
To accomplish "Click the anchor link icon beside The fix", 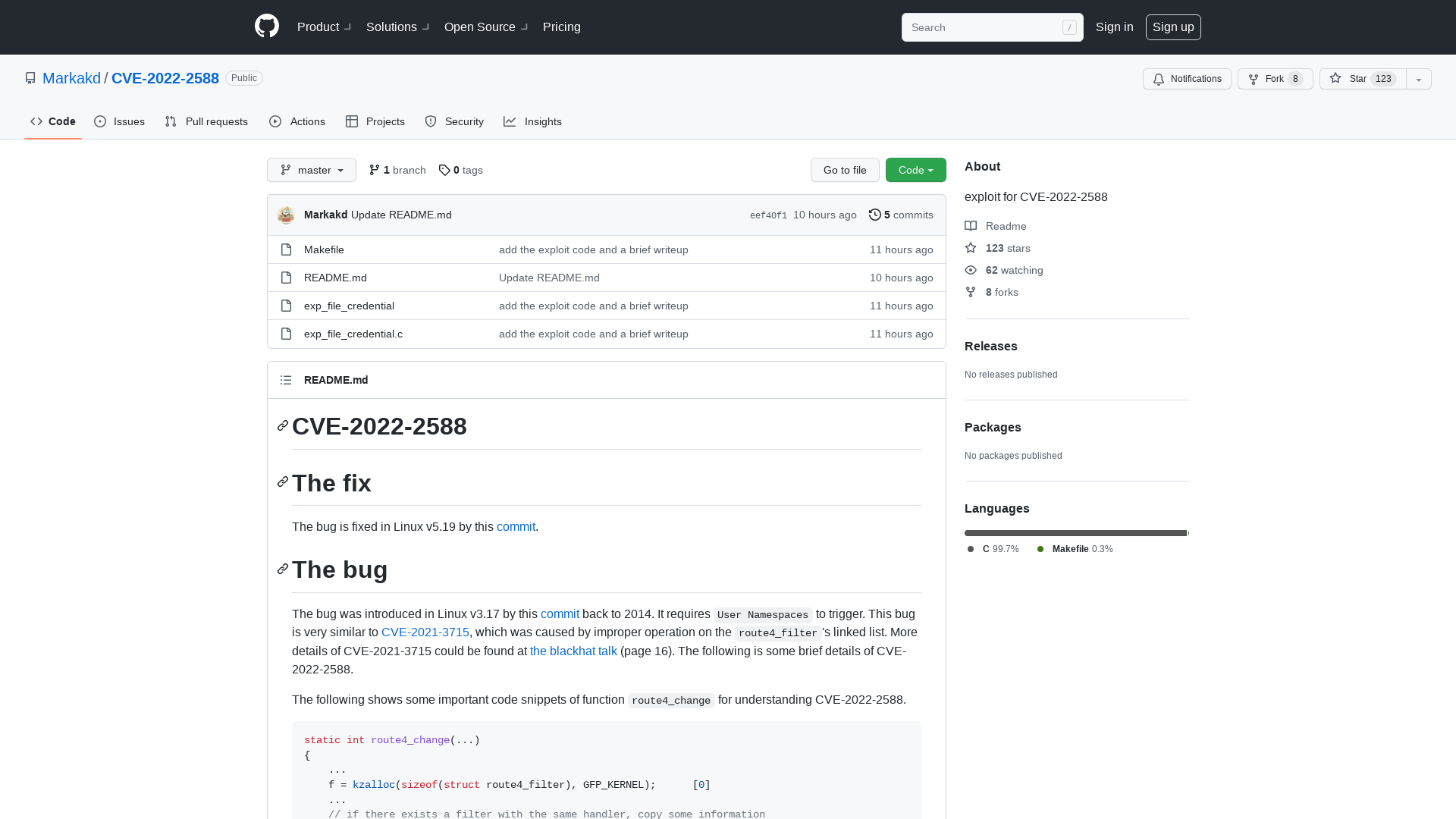I will (x=282, y=482).
